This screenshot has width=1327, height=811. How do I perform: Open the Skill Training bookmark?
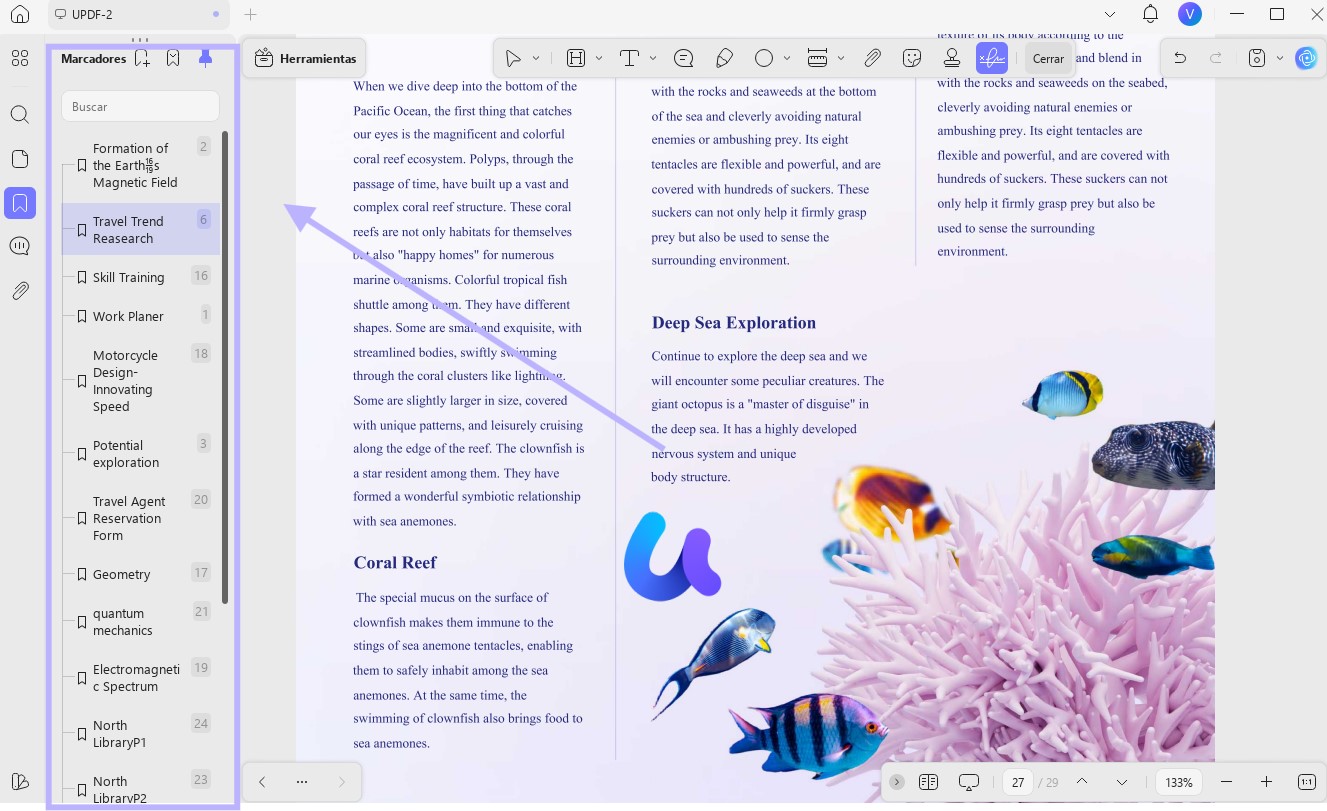(x=140, y=277)
